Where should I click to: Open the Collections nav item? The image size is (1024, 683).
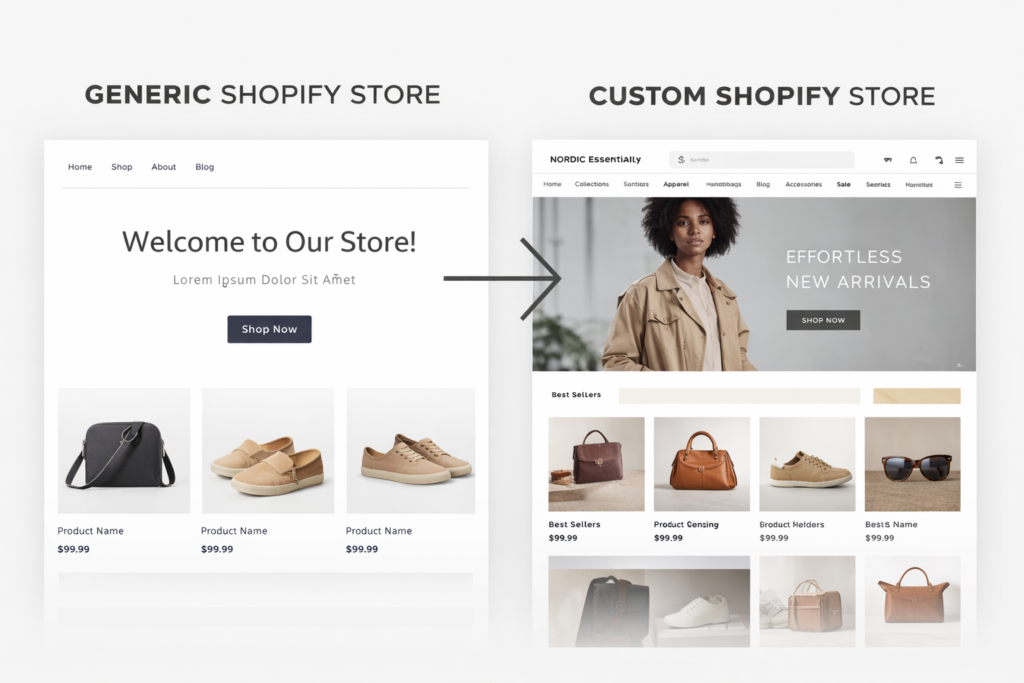592,184
